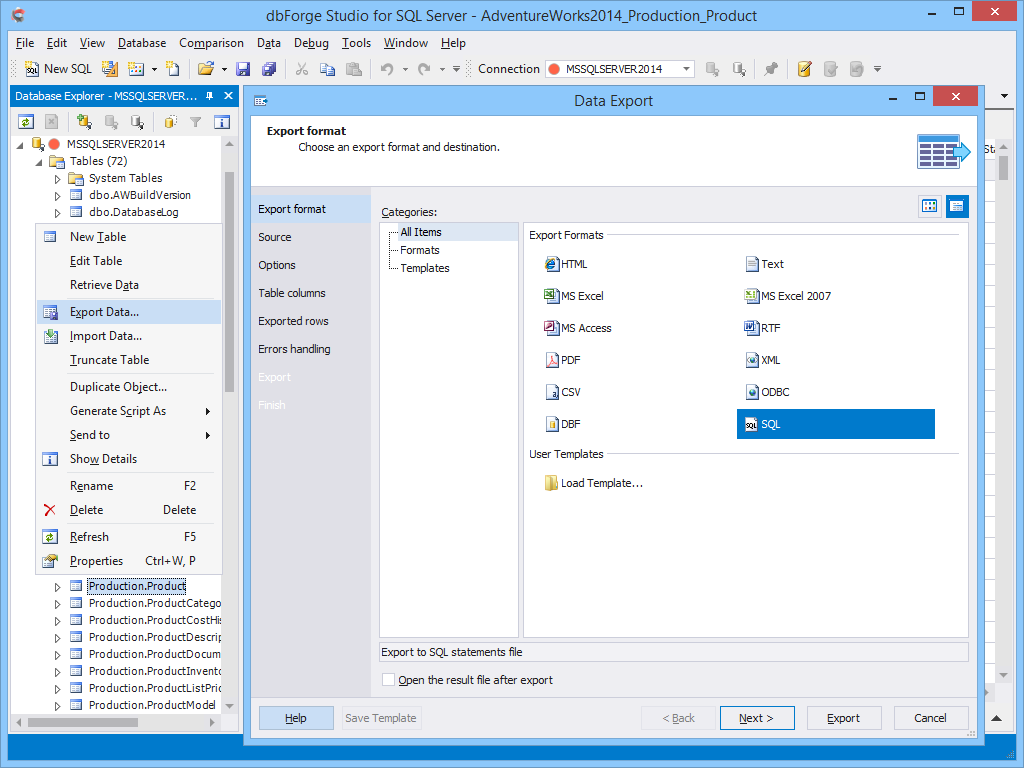Click the Help button in Data Export

click(296, 718)
